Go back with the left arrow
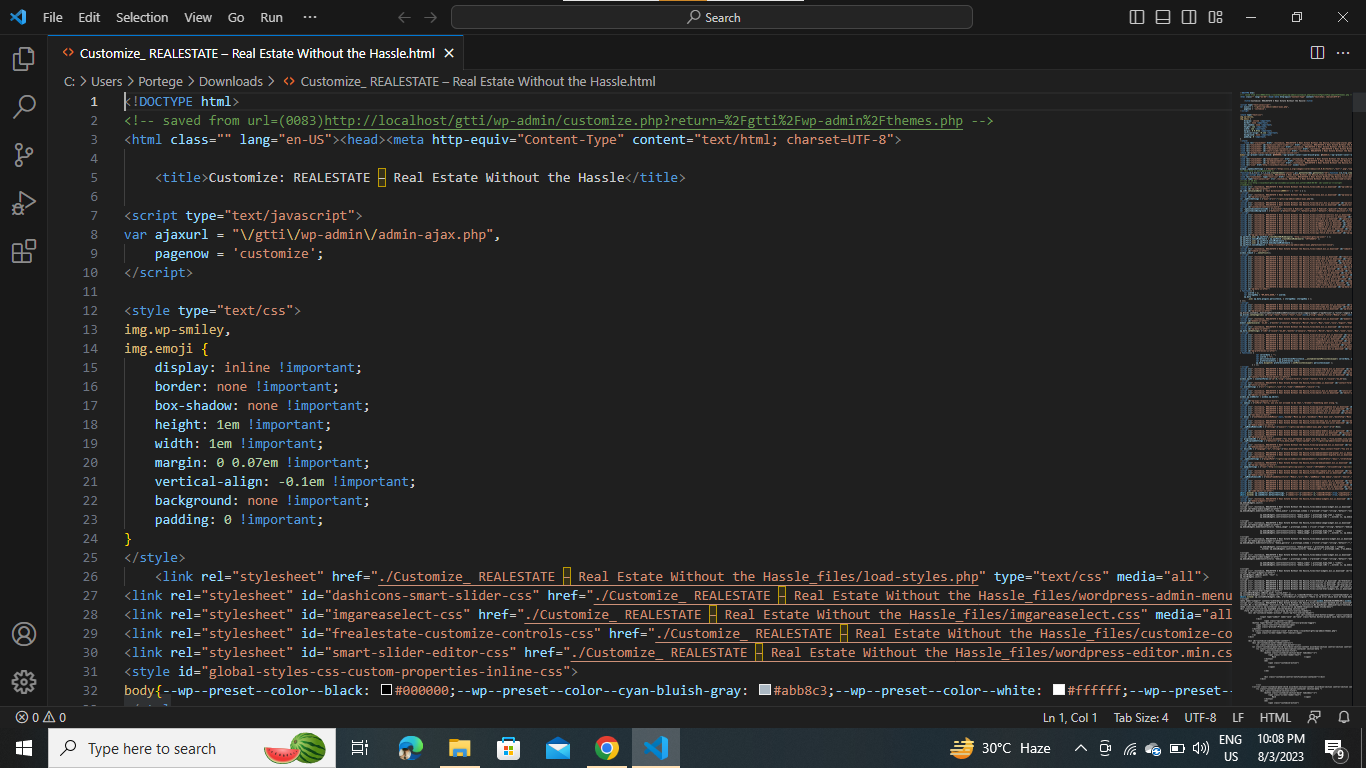Image resolution: width=1366 pixels, height=768 pixels. pyautogui.click(x=404, y=17)
